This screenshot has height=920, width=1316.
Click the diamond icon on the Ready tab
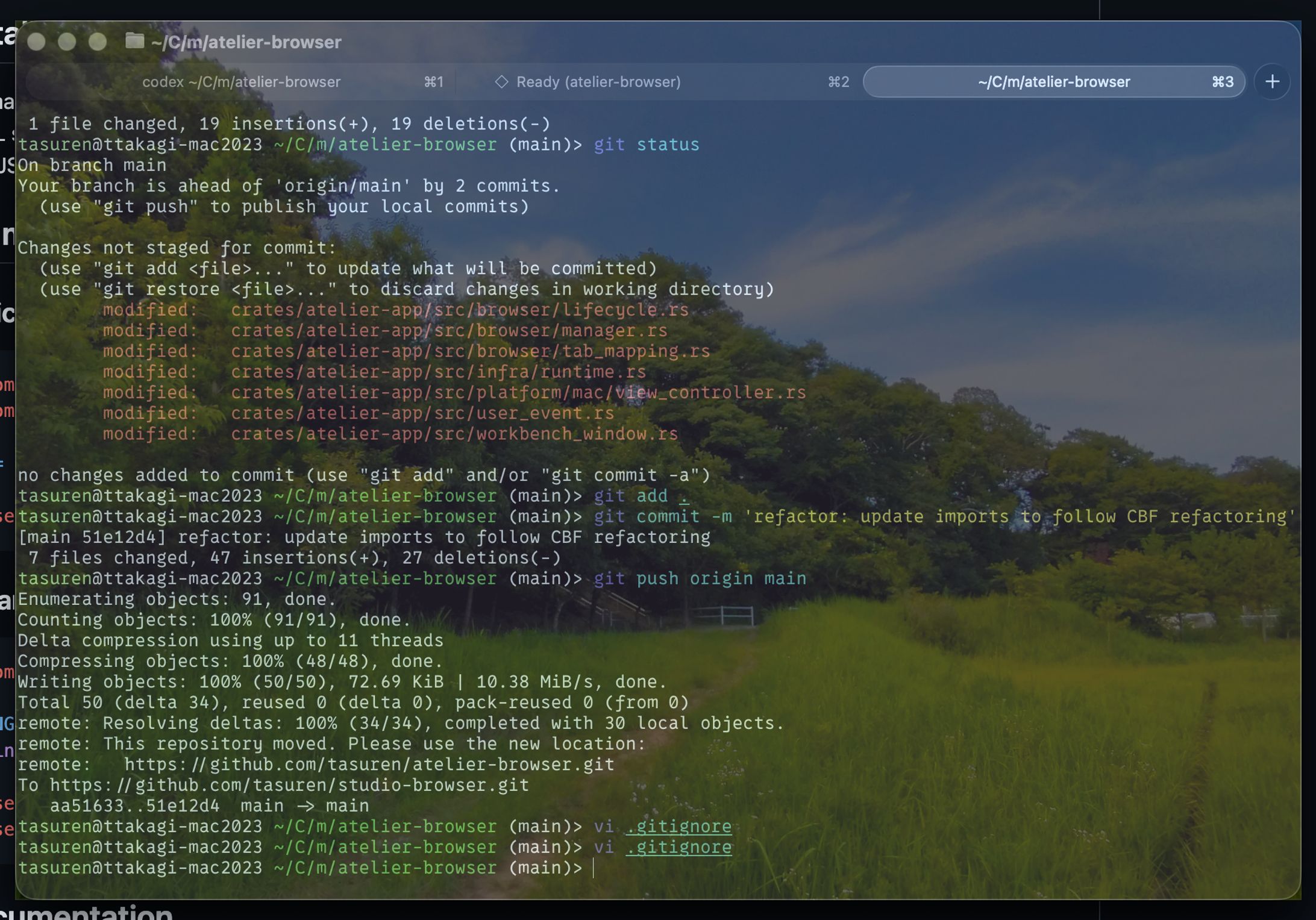pyautogui.click(x=501, y=82)
